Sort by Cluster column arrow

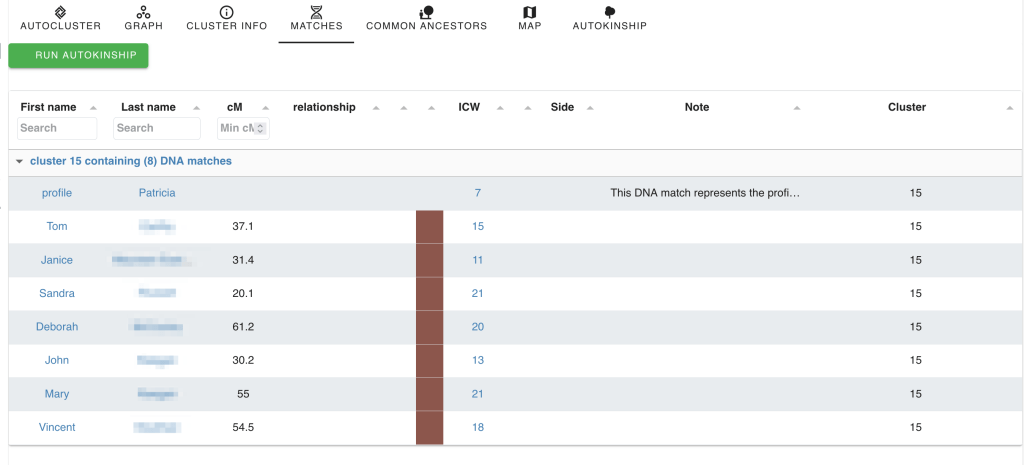click(x=1010, y=108)
